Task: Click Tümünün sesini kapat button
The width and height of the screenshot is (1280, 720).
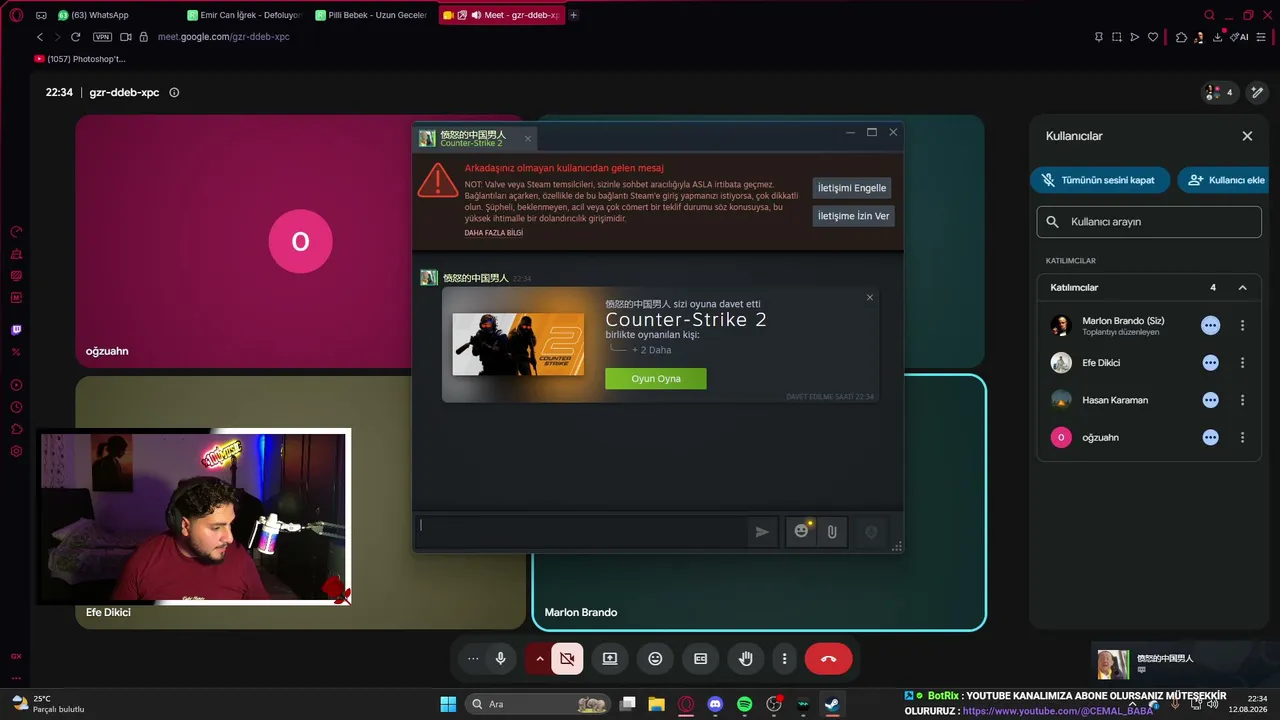Action: pyautogui.click(x=1098, y=180)
